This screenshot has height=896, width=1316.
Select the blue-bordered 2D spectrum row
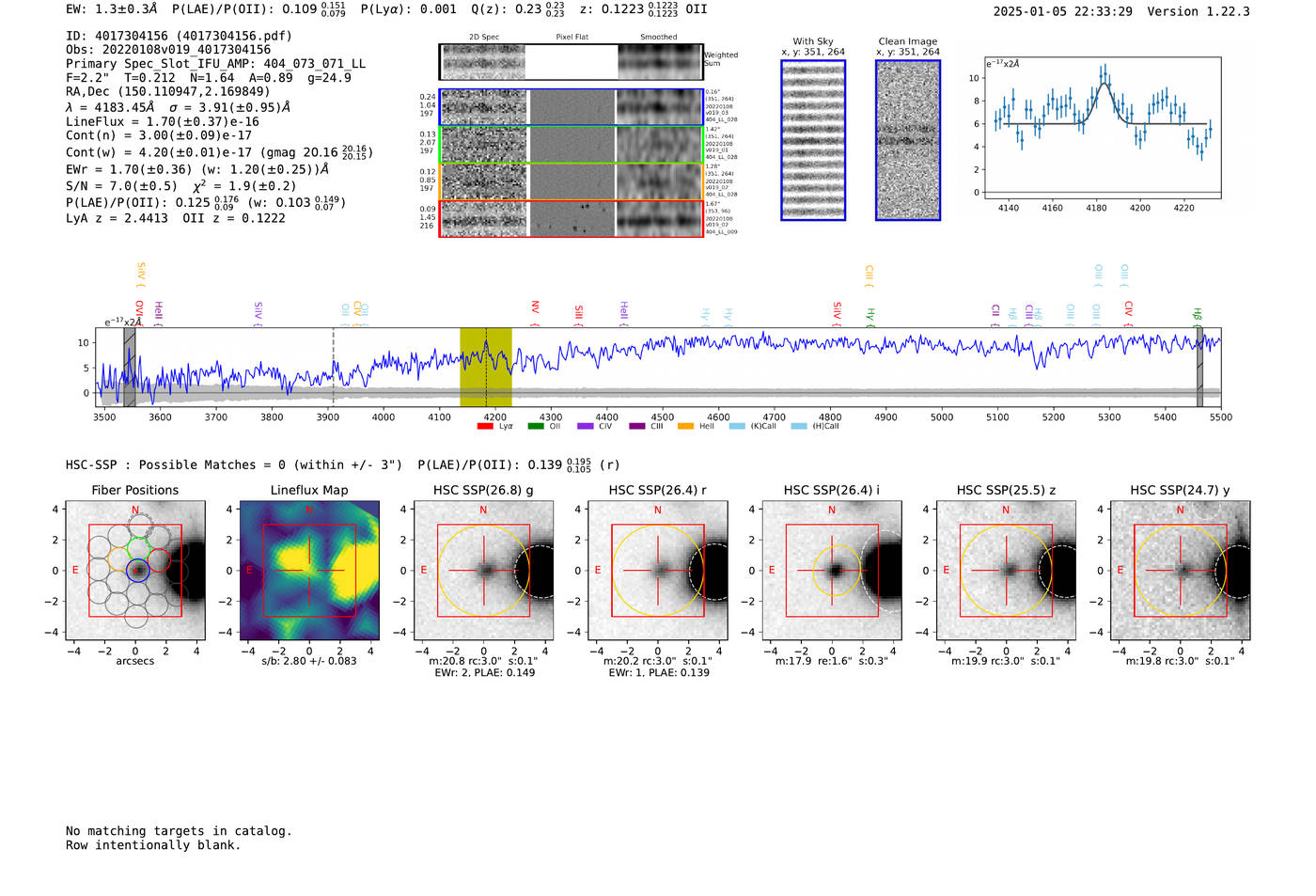572,107
